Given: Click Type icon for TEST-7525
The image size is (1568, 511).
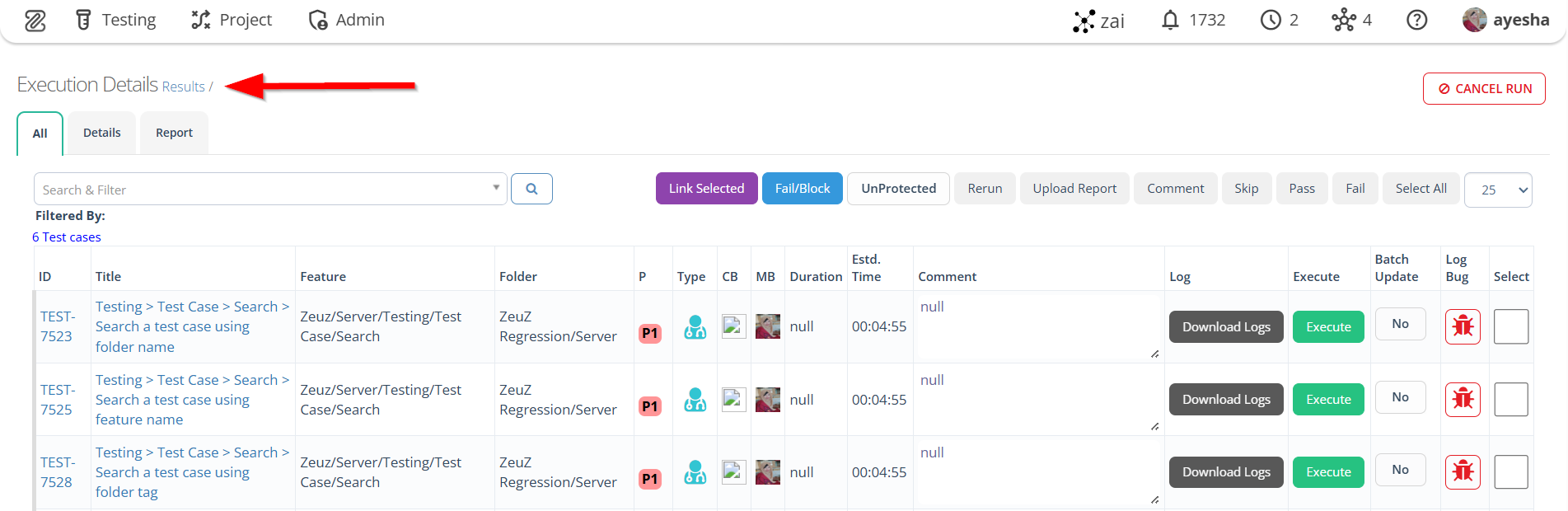Looking at the screenshot, I should [x=695, y=400].
